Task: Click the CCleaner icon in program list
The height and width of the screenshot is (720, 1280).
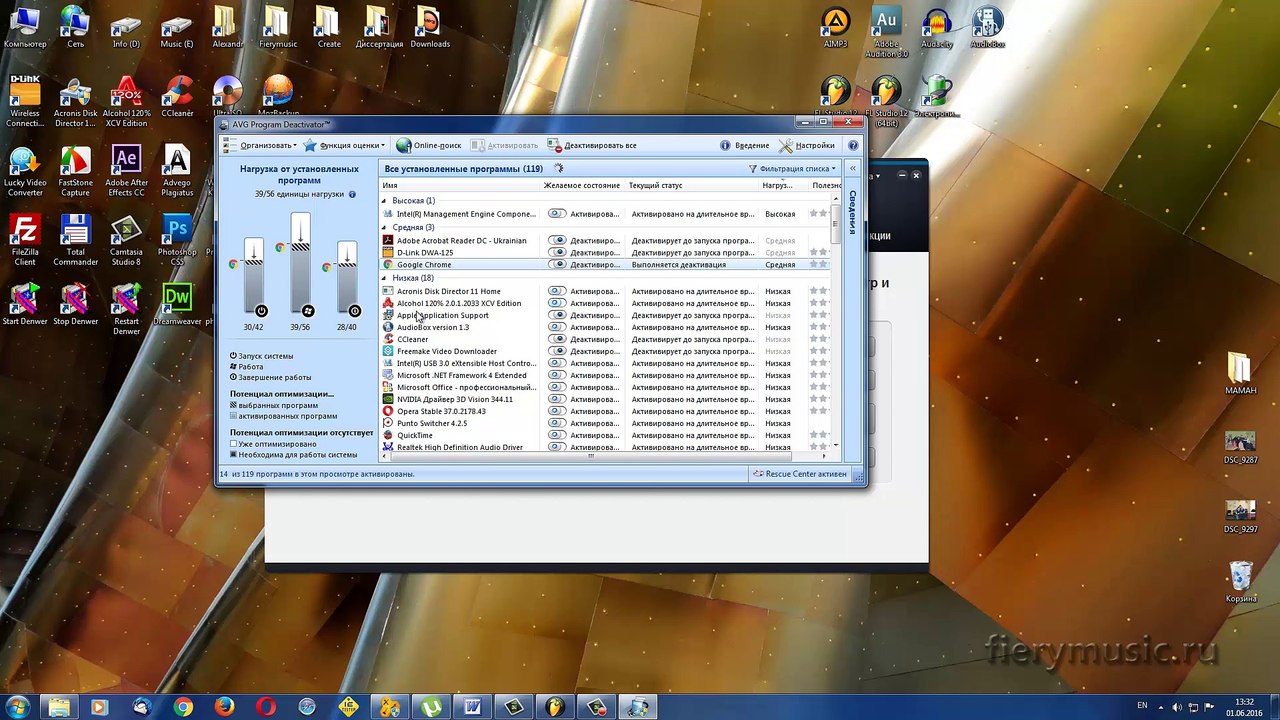Action: [x=388, y=339]
